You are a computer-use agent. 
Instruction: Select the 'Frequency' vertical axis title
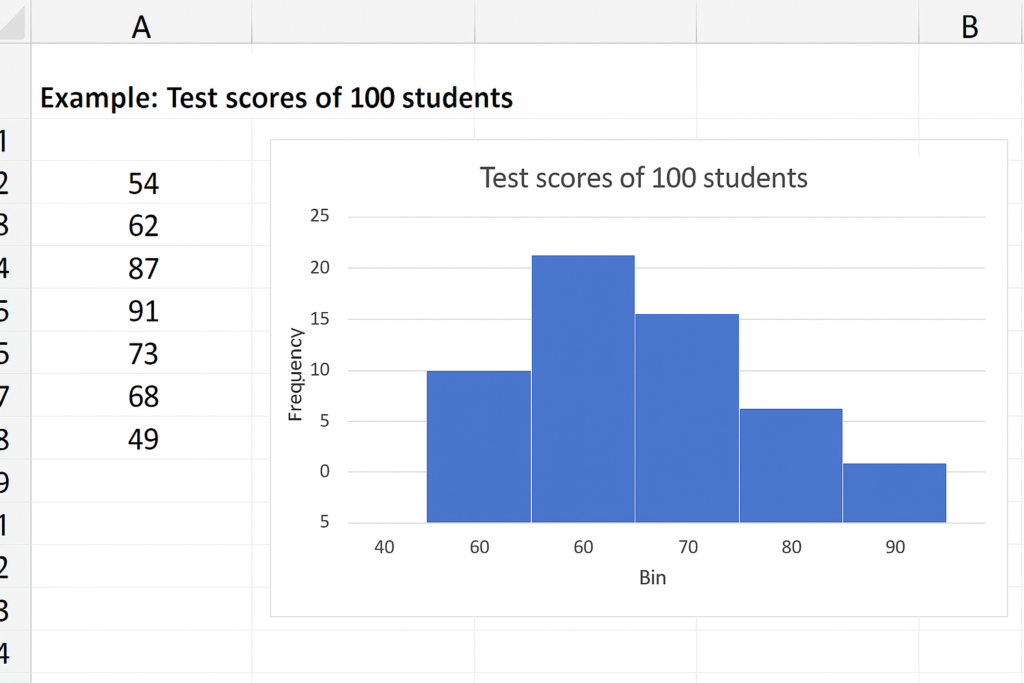coord(296,375)
